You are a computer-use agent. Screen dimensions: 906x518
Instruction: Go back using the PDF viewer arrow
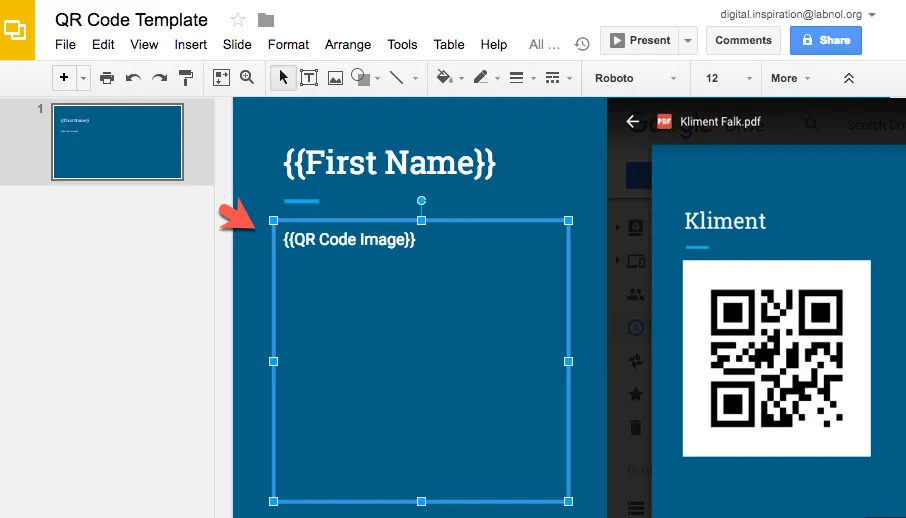coord(633,121)
